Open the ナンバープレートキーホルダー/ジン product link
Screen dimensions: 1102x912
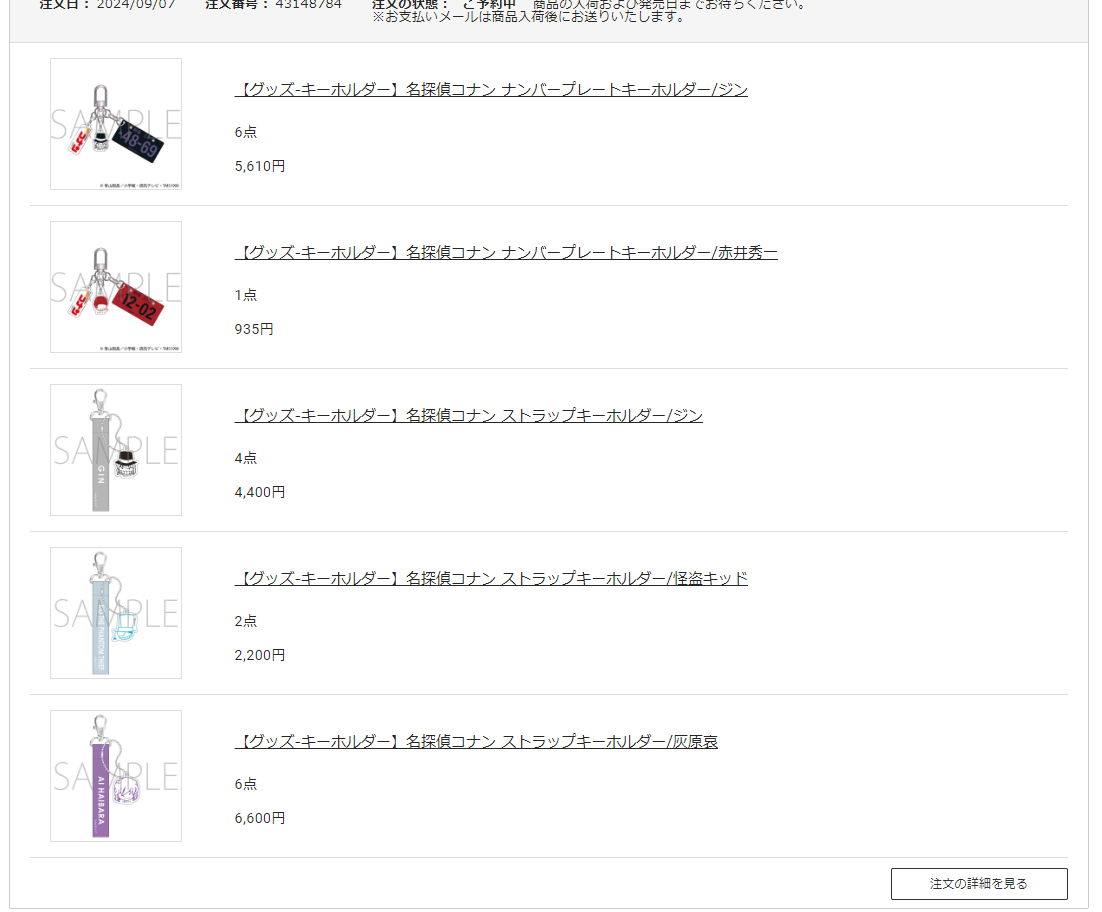491,90
